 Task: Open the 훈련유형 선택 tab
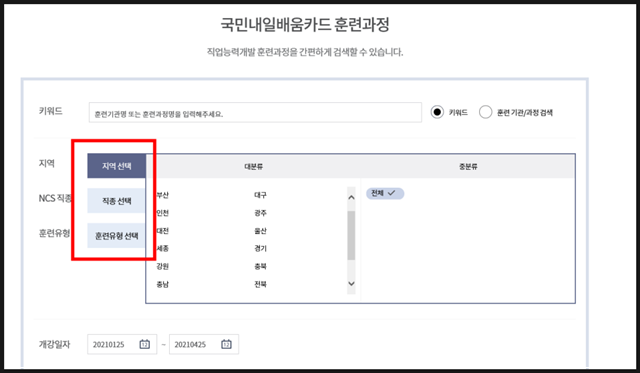point(116,235)
